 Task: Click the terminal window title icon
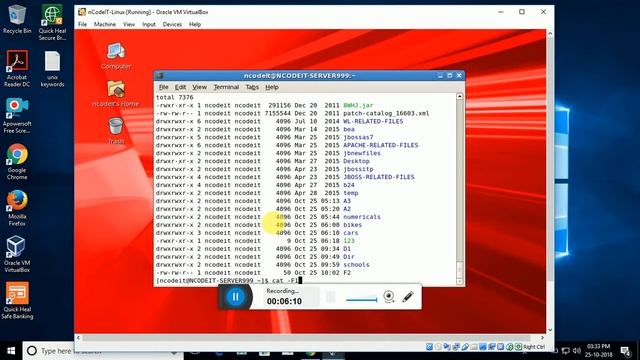point(160,76)
